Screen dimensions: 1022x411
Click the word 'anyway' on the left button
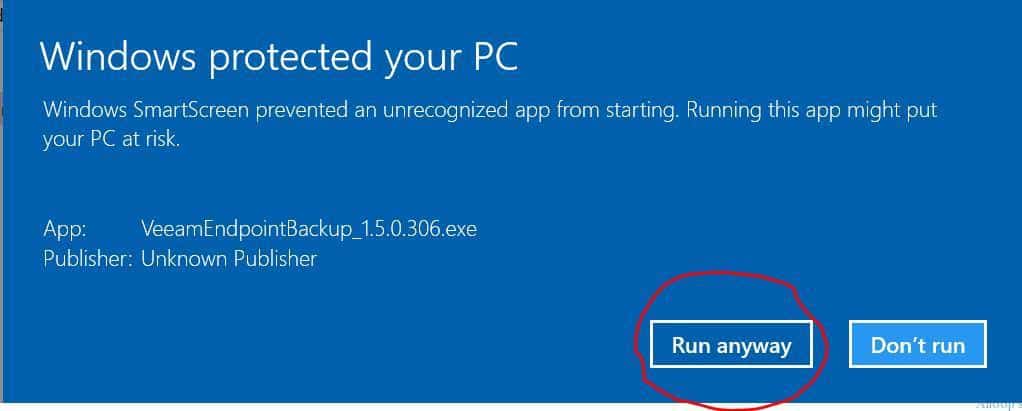tap(753, 346)
